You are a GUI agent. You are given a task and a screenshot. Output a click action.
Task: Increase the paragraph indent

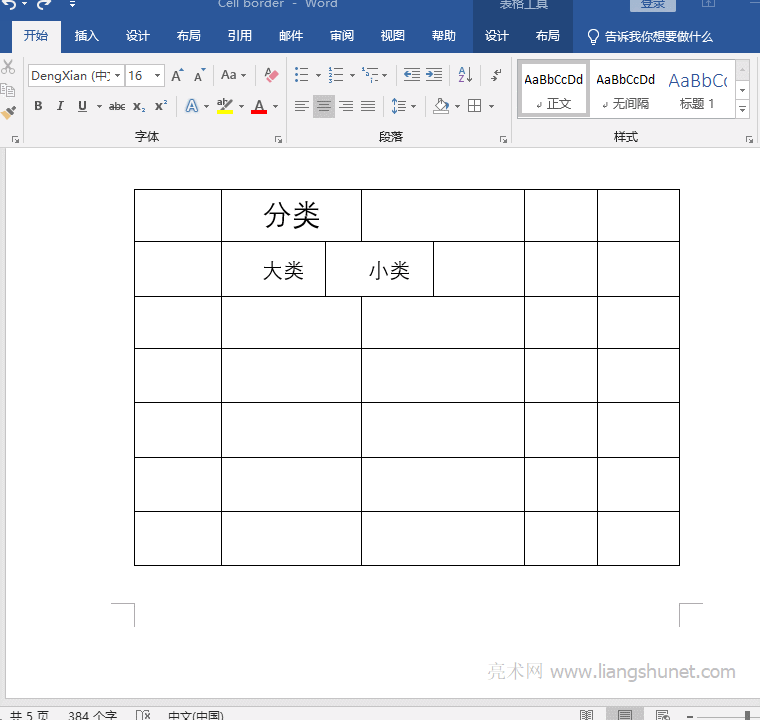pyautogui.click(x=434, y=75)
